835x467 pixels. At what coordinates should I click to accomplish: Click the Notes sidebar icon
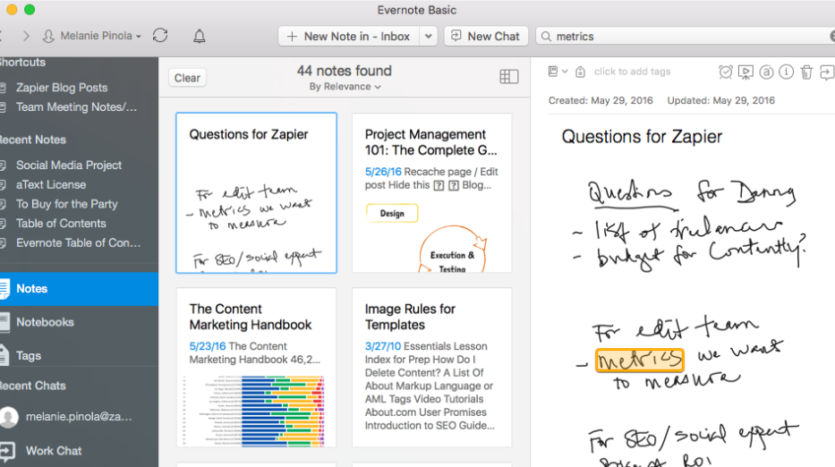pos(4,289)
